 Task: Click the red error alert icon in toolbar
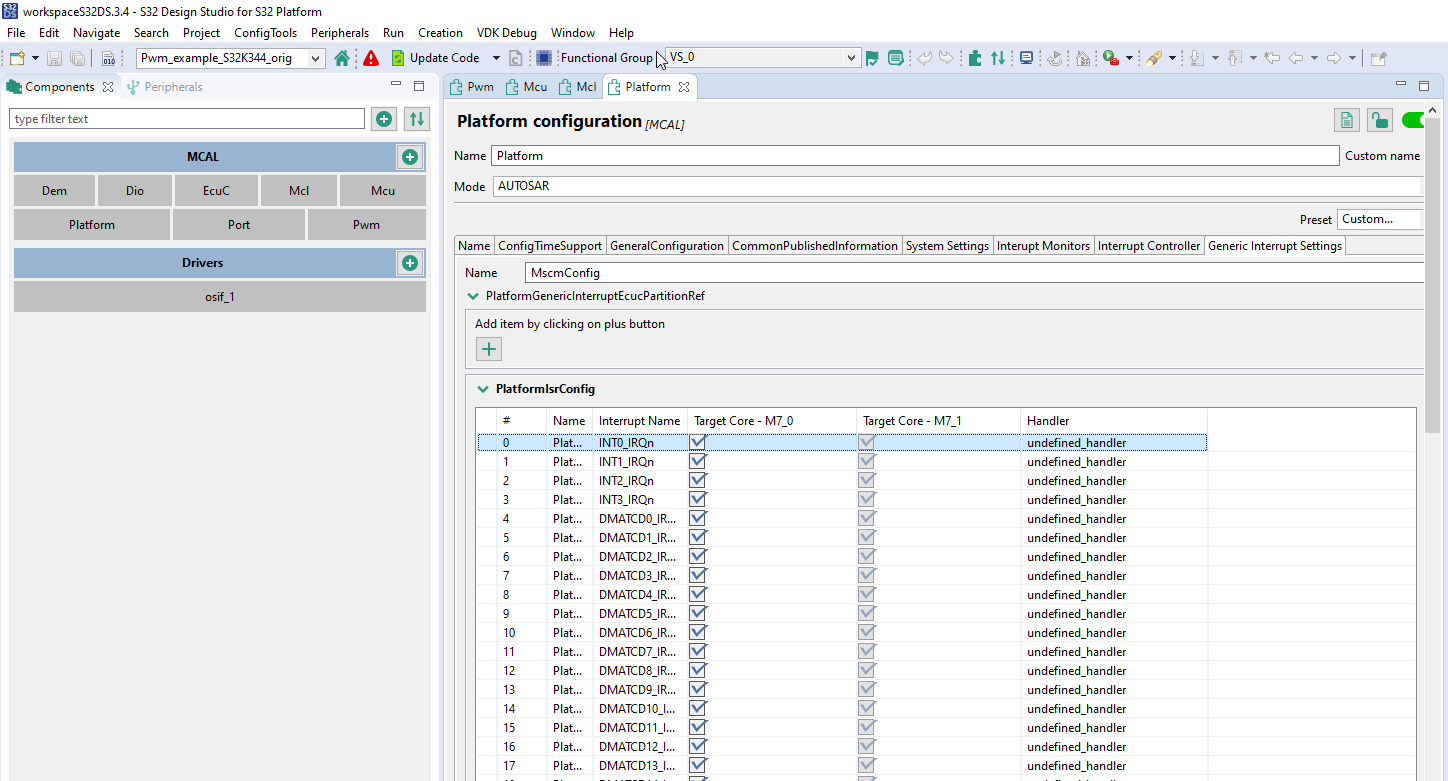[369, 57]
